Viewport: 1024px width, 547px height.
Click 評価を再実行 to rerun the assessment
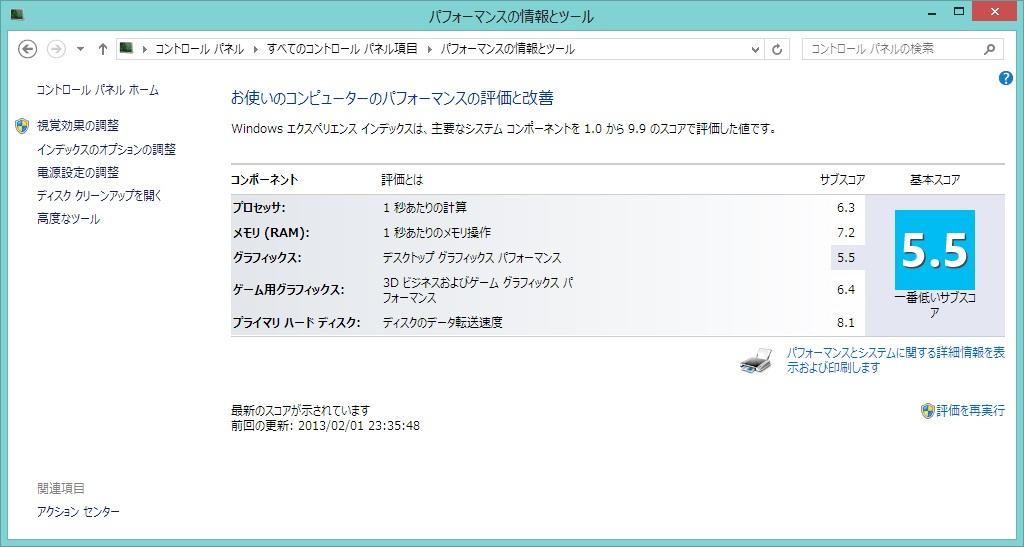970,411
